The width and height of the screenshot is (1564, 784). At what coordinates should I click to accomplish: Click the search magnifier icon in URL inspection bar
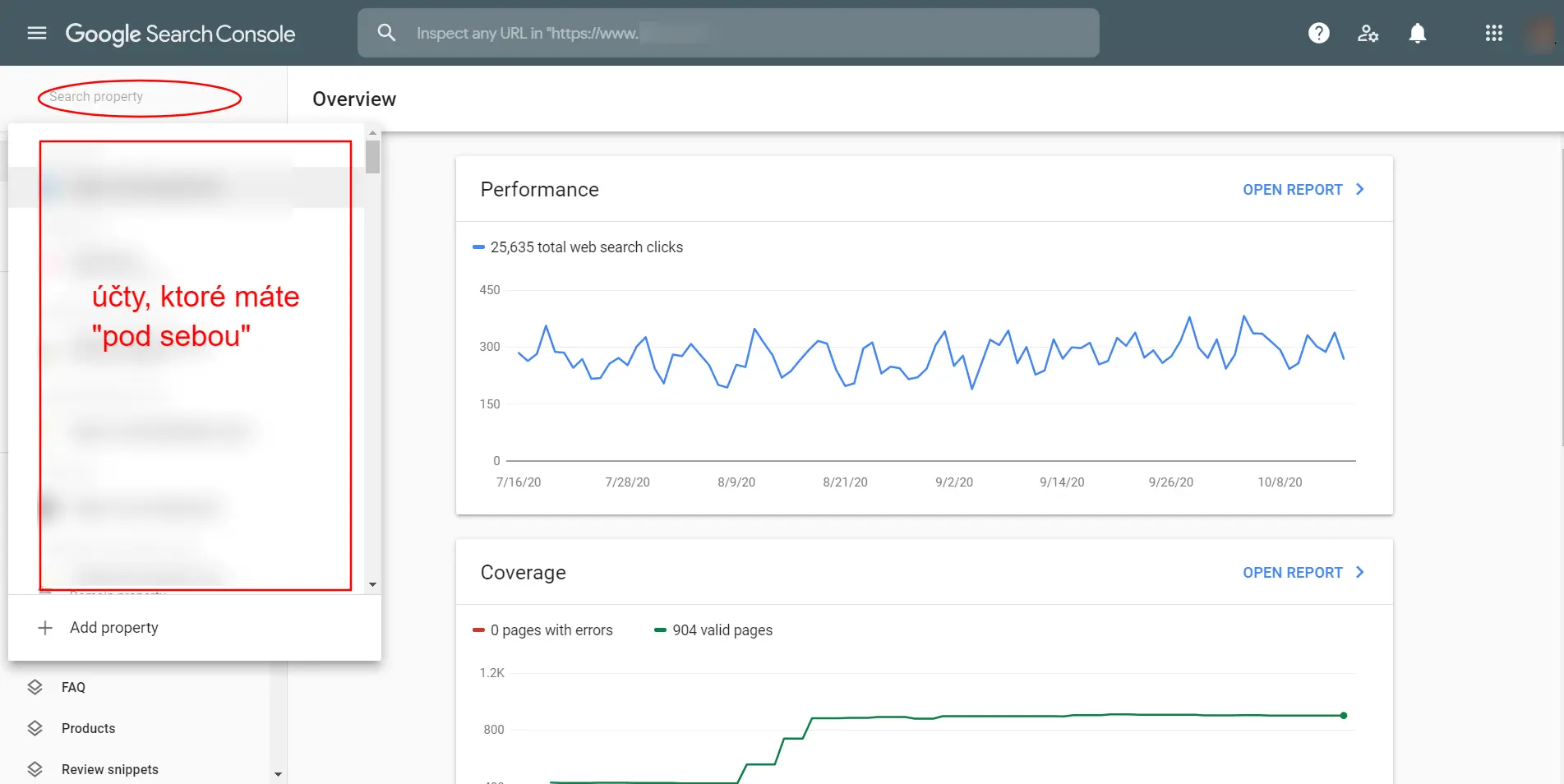click(386, 33)
